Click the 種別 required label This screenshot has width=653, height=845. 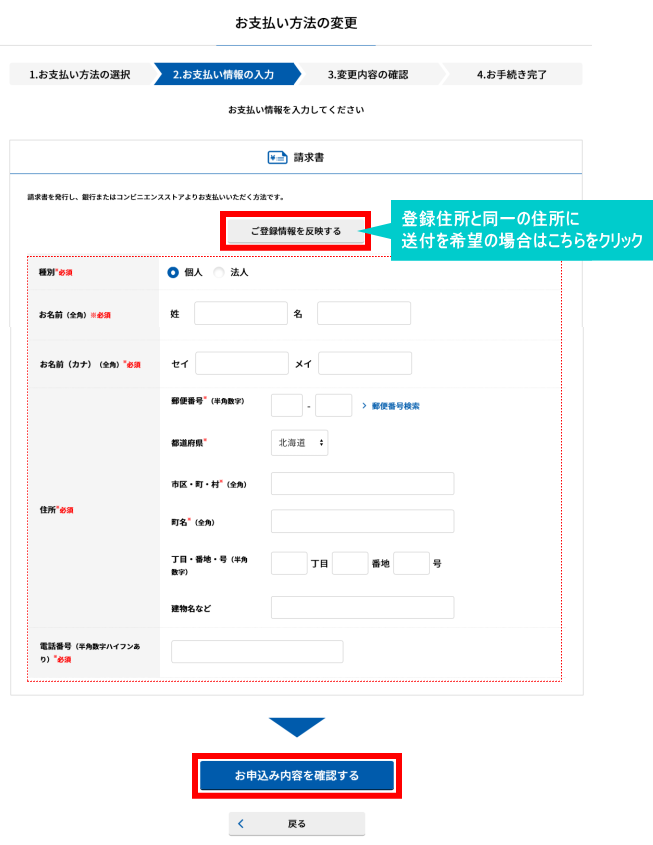[55, 273]
